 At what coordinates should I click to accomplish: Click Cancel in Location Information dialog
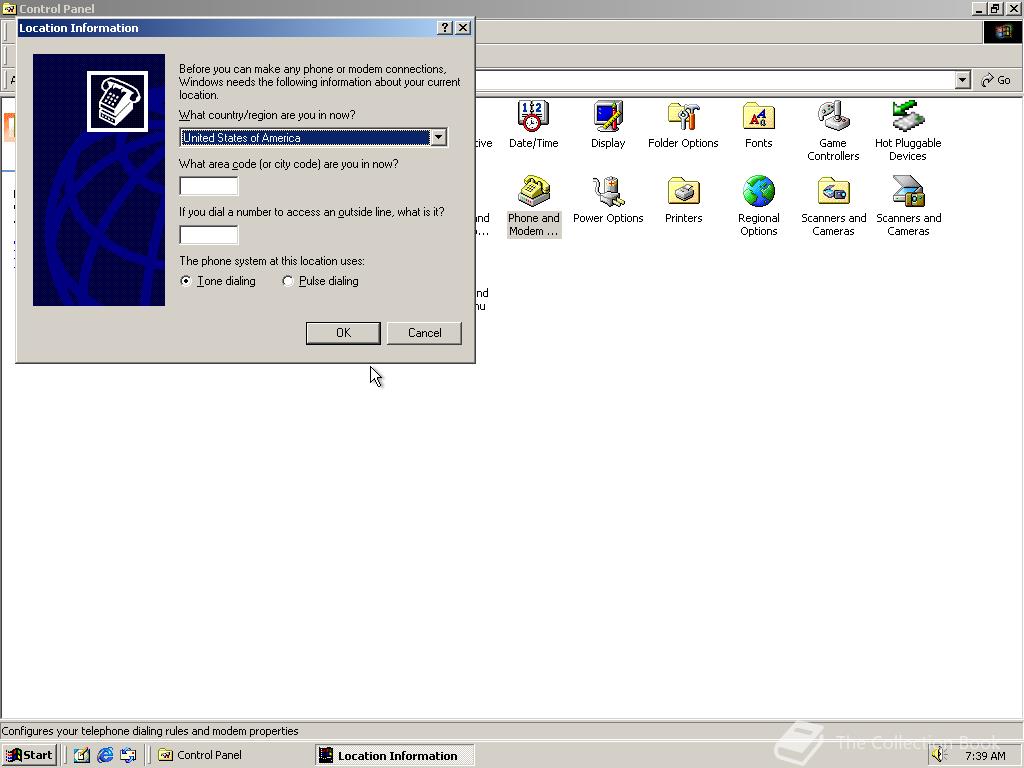tap(424, 333)
